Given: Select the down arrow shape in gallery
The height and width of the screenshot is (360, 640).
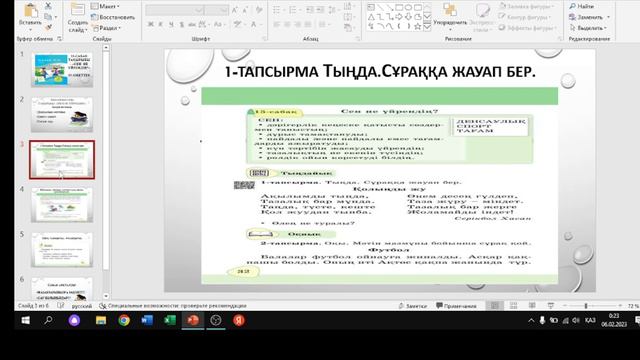Looking at the screenshot, I should [408, 17].
